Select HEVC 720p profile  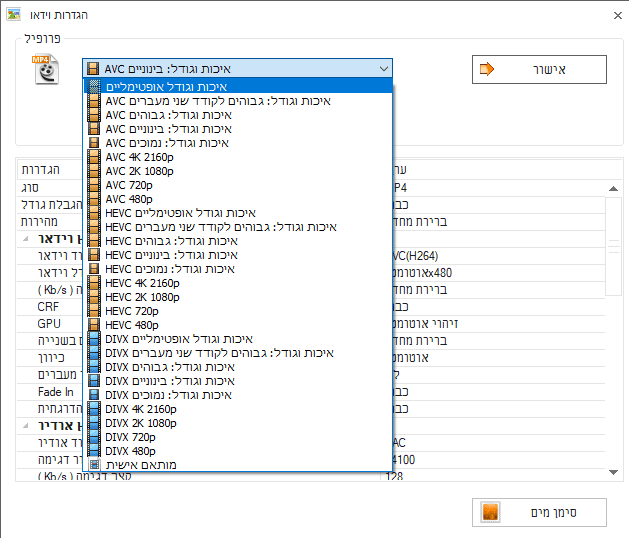237,311
